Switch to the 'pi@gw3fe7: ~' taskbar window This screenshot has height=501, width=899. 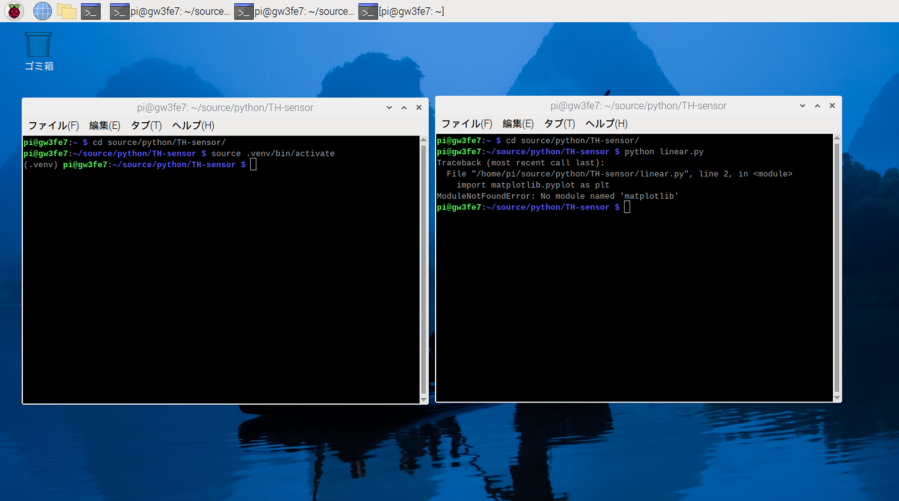(402, 11)
